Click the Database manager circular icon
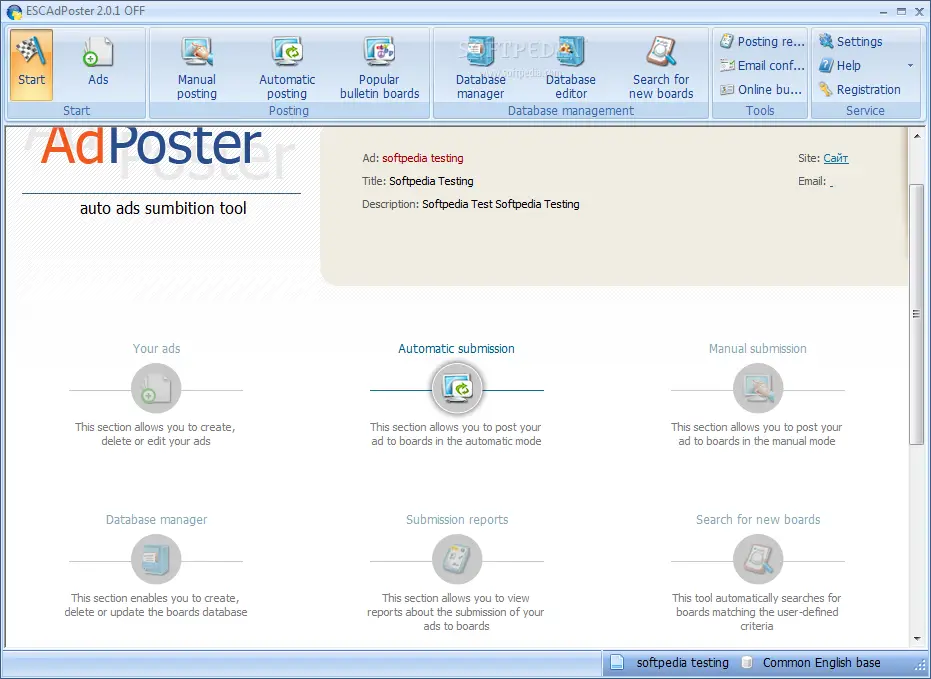This screenshot has width=931, height=679. (x=156, y=560)
